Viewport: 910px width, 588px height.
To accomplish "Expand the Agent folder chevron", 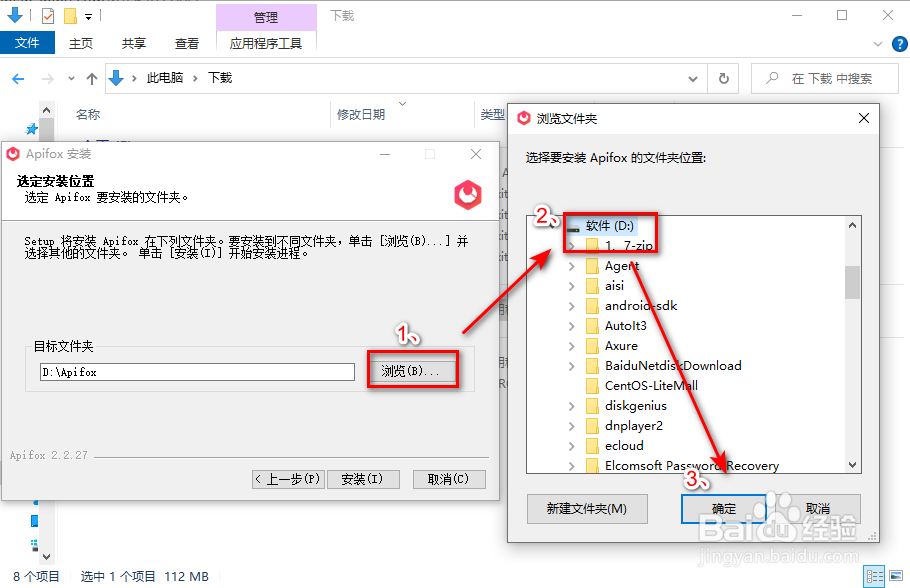I will [572, 266].
